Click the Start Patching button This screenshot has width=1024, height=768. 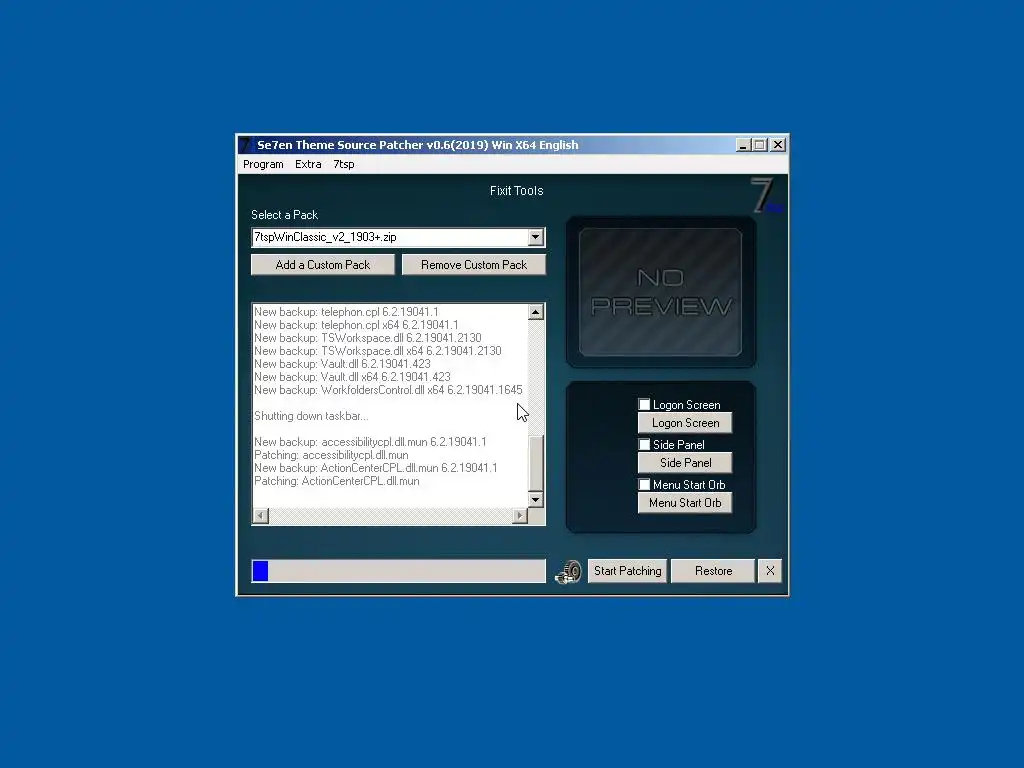[628, 571]
